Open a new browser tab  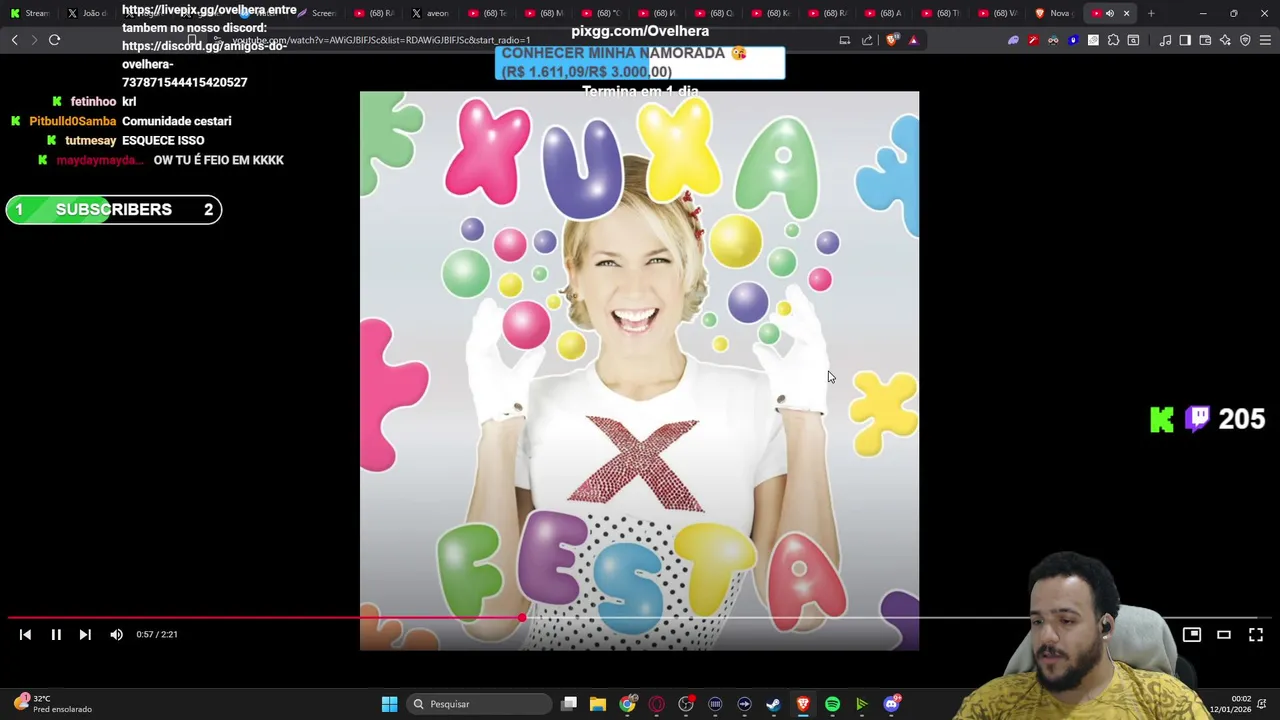(x=1151, y=13)
